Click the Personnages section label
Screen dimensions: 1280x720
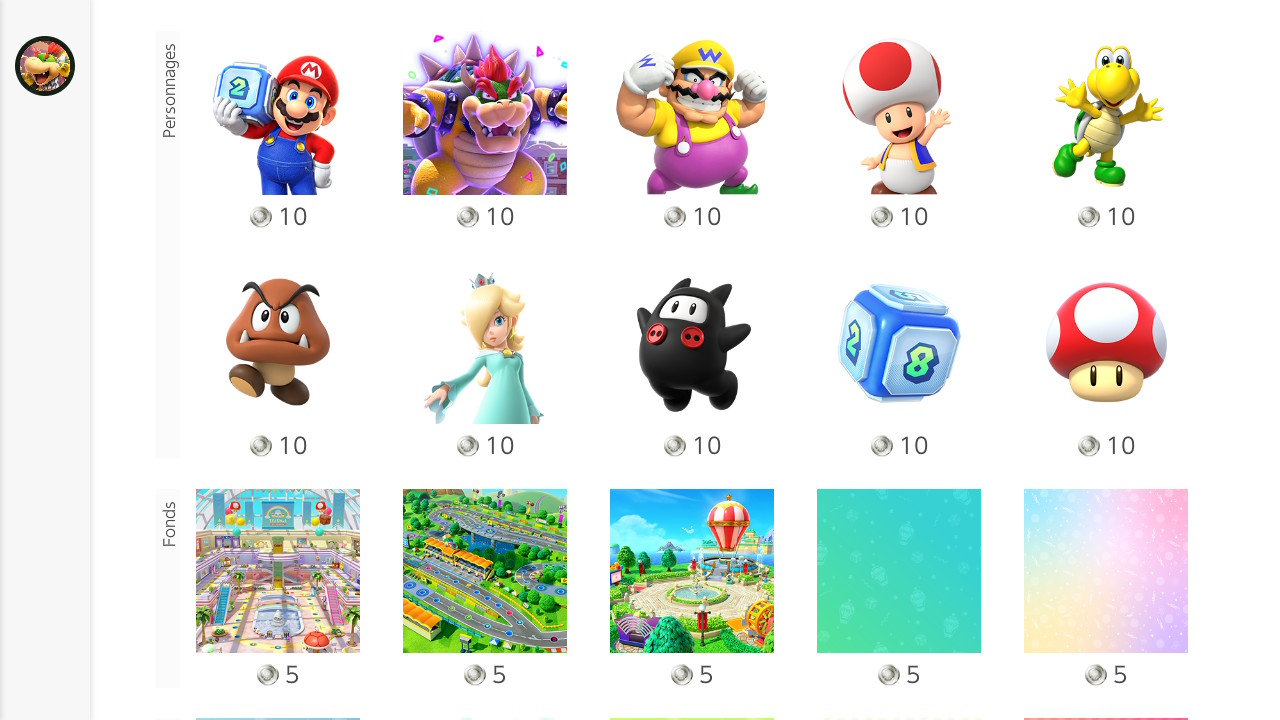169,91
